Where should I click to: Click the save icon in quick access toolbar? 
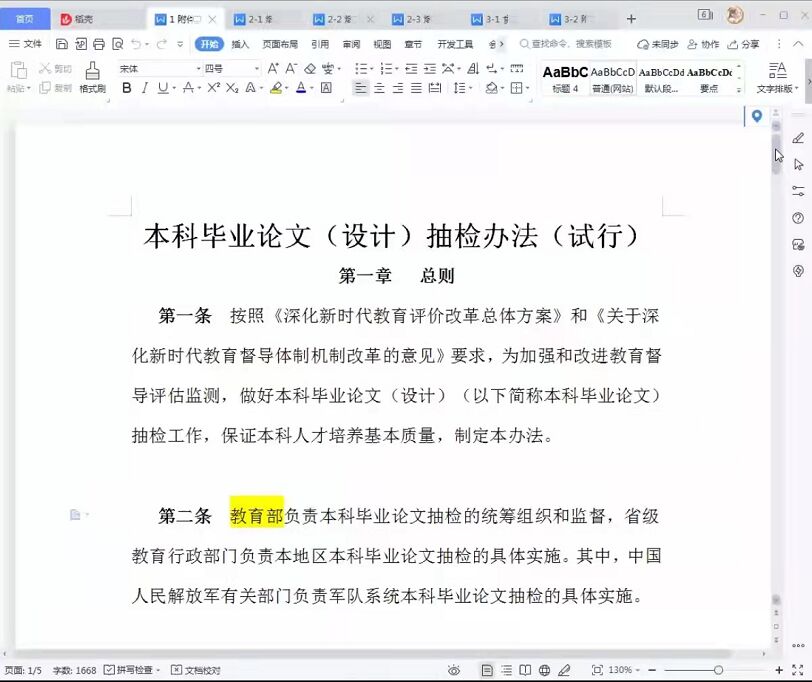(x=62, y=44)
